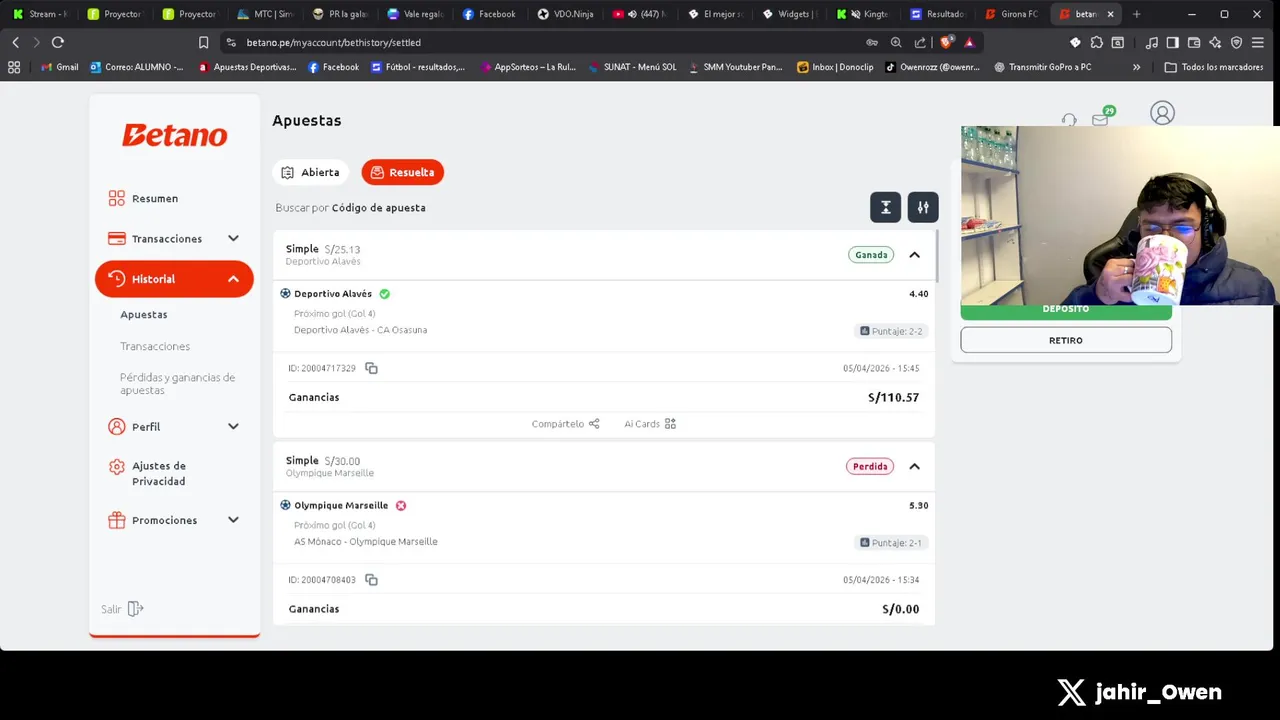Click the bookmark icon beside address bar

tap(203, 42)
